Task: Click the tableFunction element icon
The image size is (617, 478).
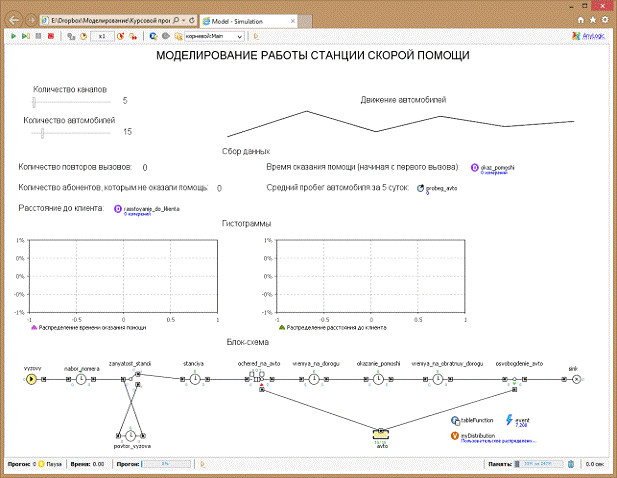Action: 456,421
